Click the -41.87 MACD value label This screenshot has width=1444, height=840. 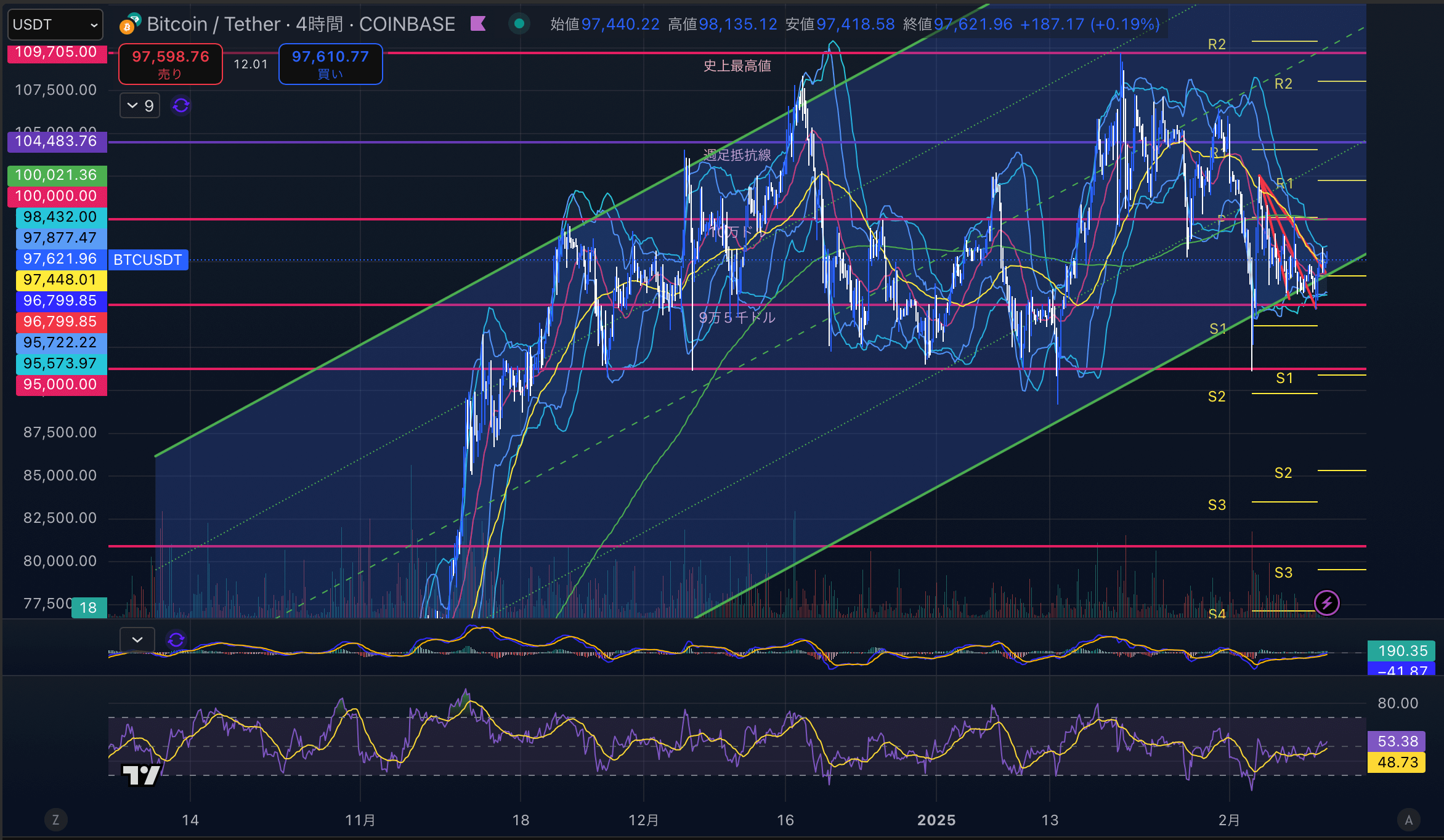(x=1401, y=669)
